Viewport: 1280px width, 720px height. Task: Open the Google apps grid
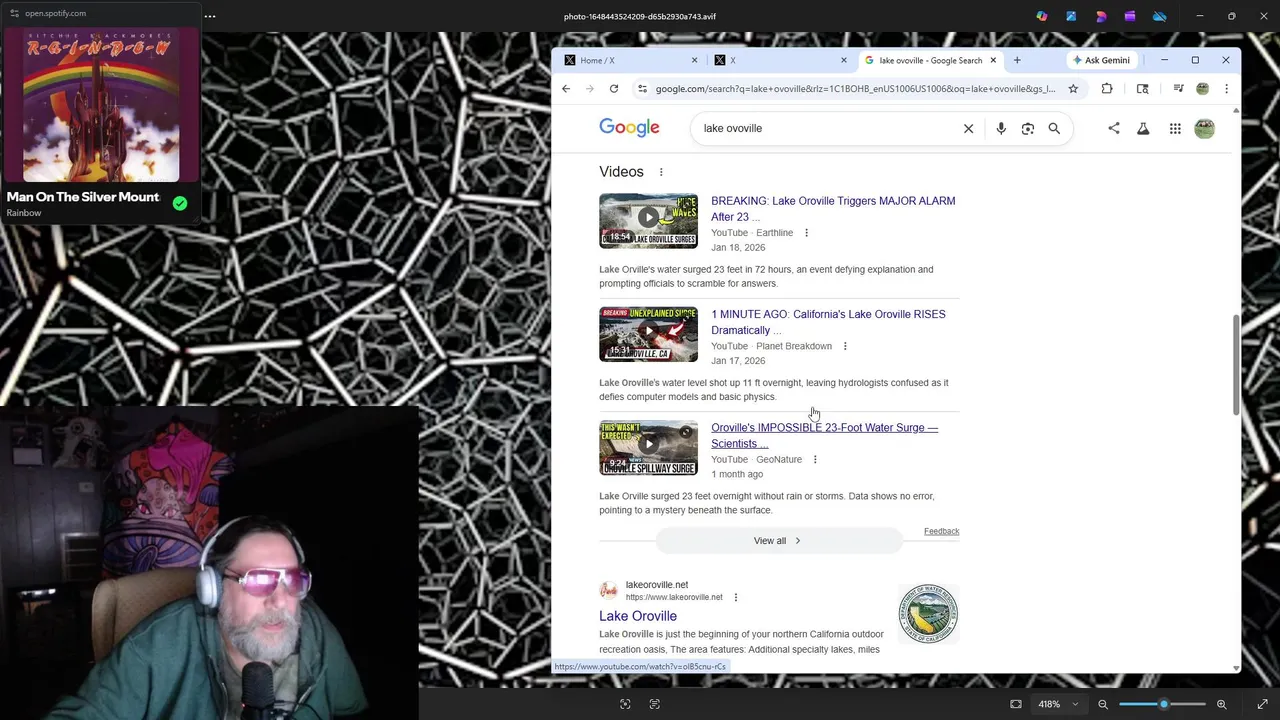[x=1175, y=128]
